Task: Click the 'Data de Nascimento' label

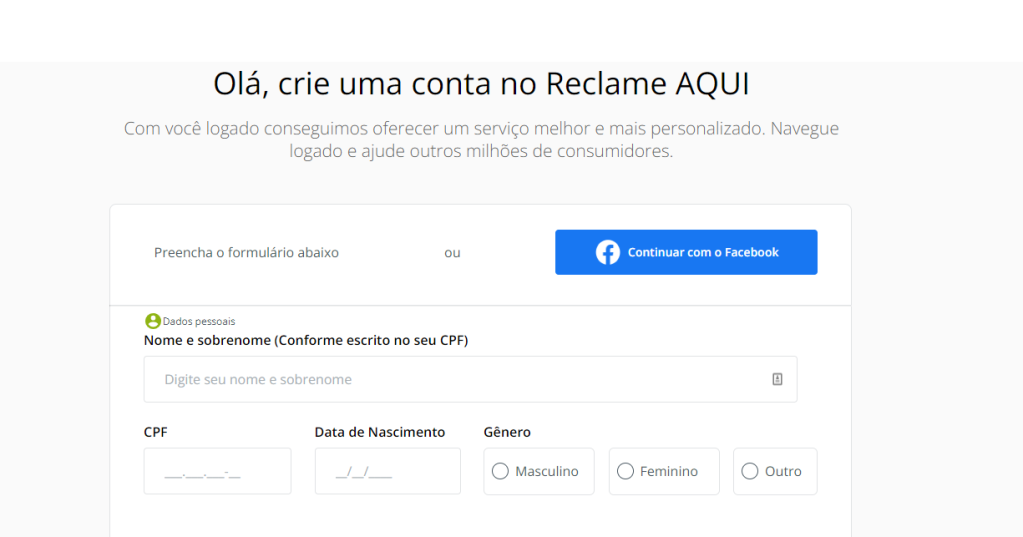Action: [379, 432]
